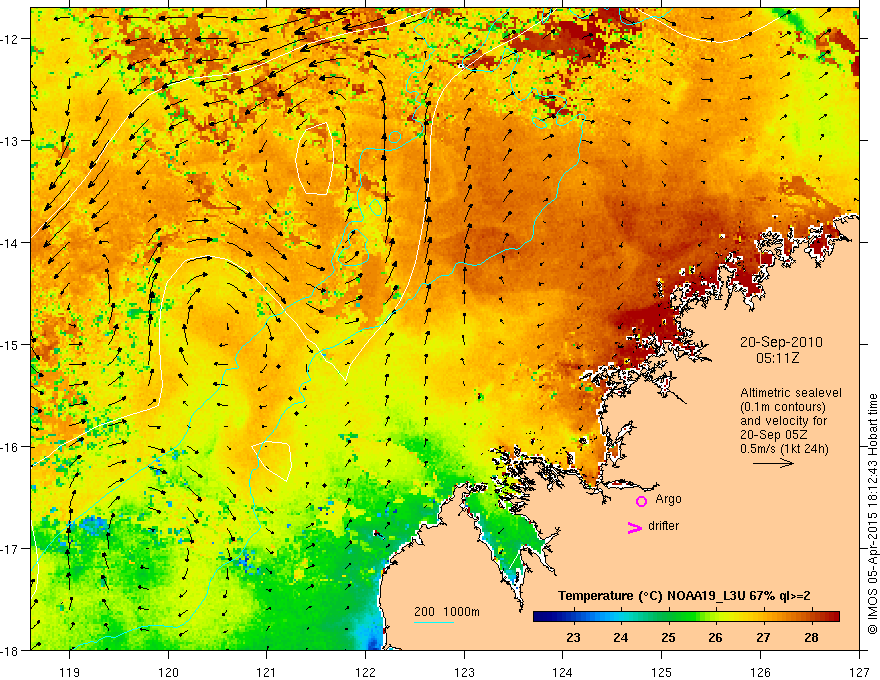Screen dimensions: 880x680
Task: Click the latitude -17 axis label
Action: (x=10, y=548)
